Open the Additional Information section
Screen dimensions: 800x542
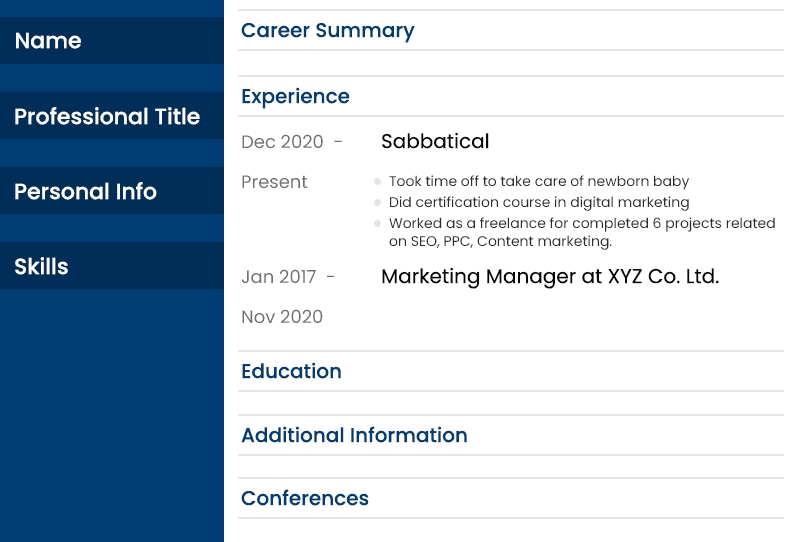point(354,435)
